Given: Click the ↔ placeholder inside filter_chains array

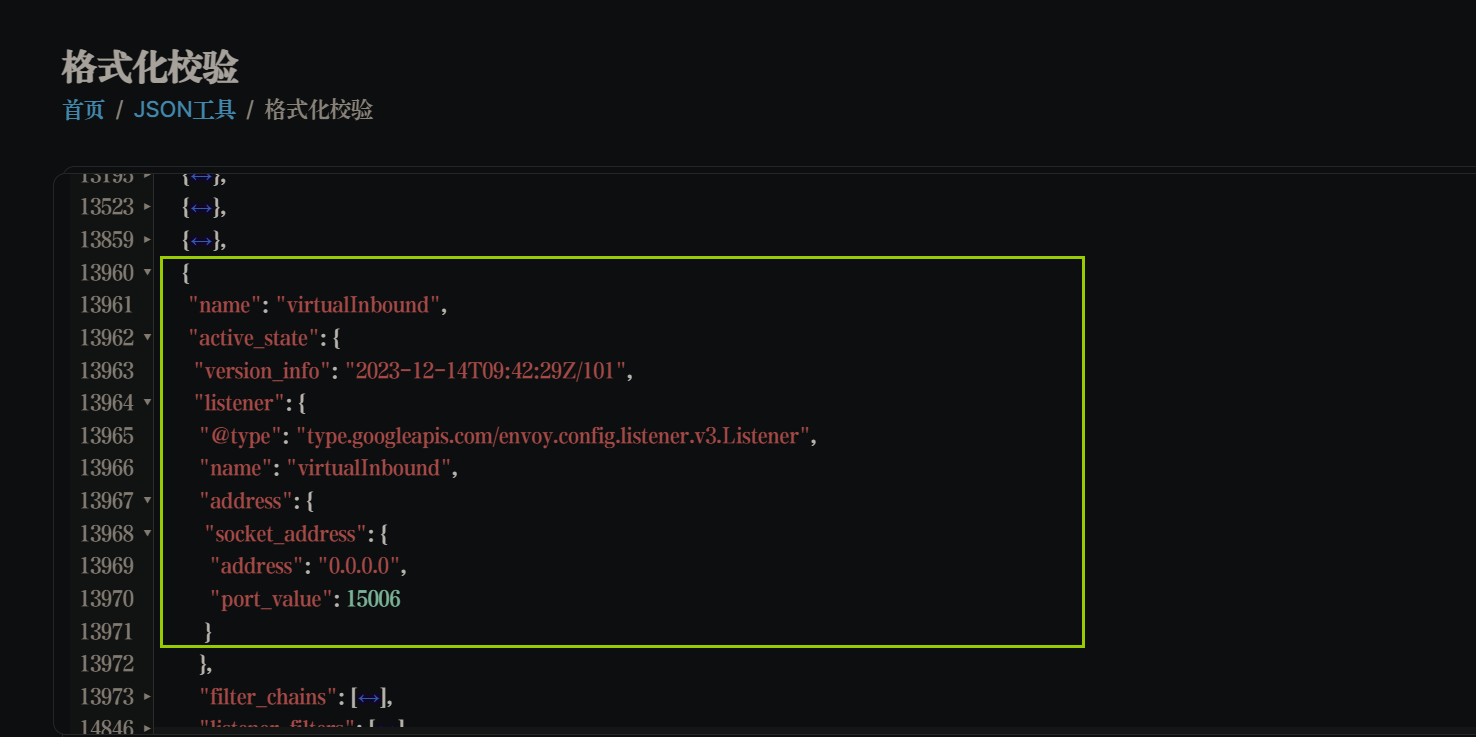Looking at the screenshot, I should 369,697.
